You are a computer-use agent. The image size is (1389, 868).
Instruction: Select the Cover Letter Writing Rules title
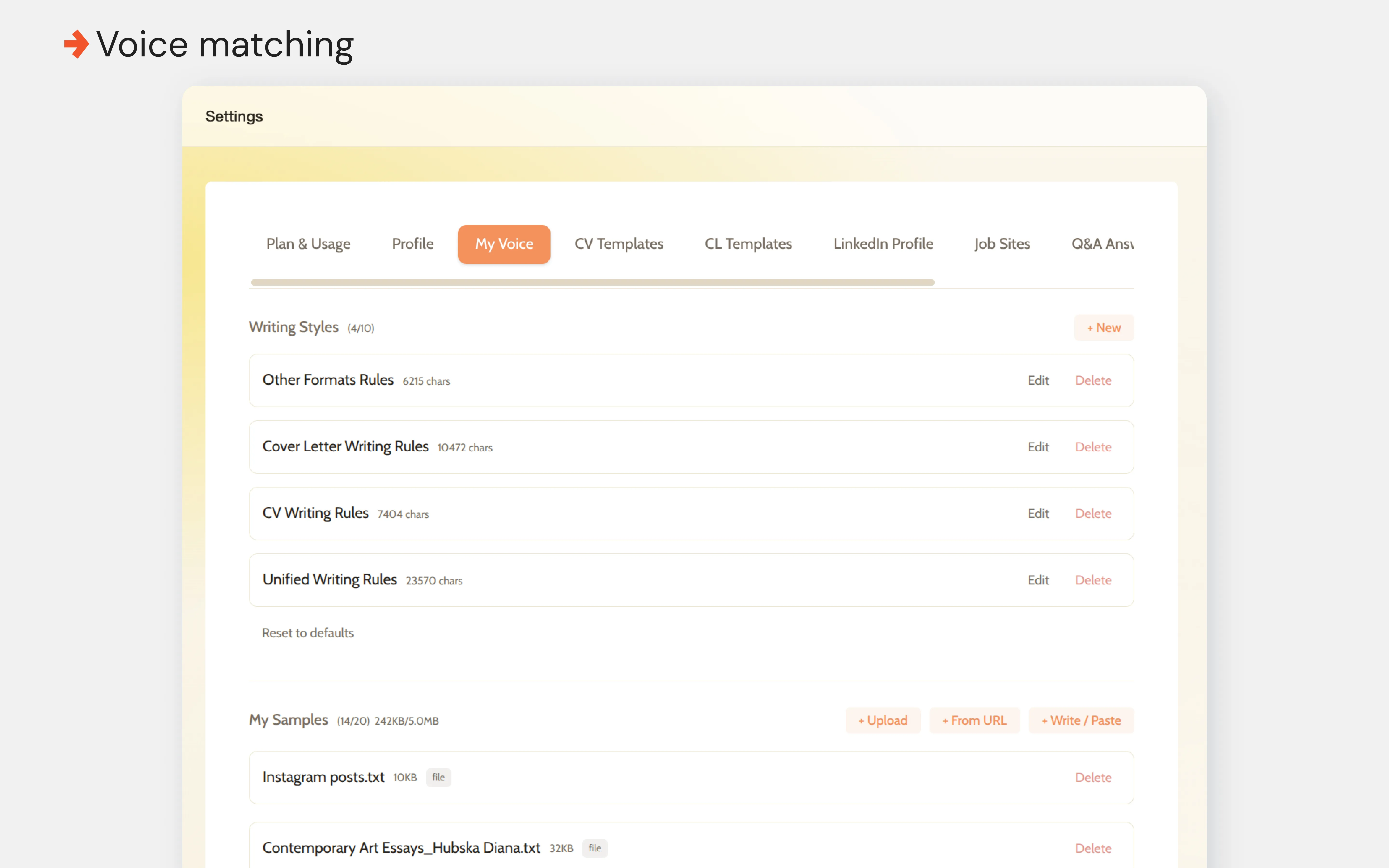pos(346,447)
